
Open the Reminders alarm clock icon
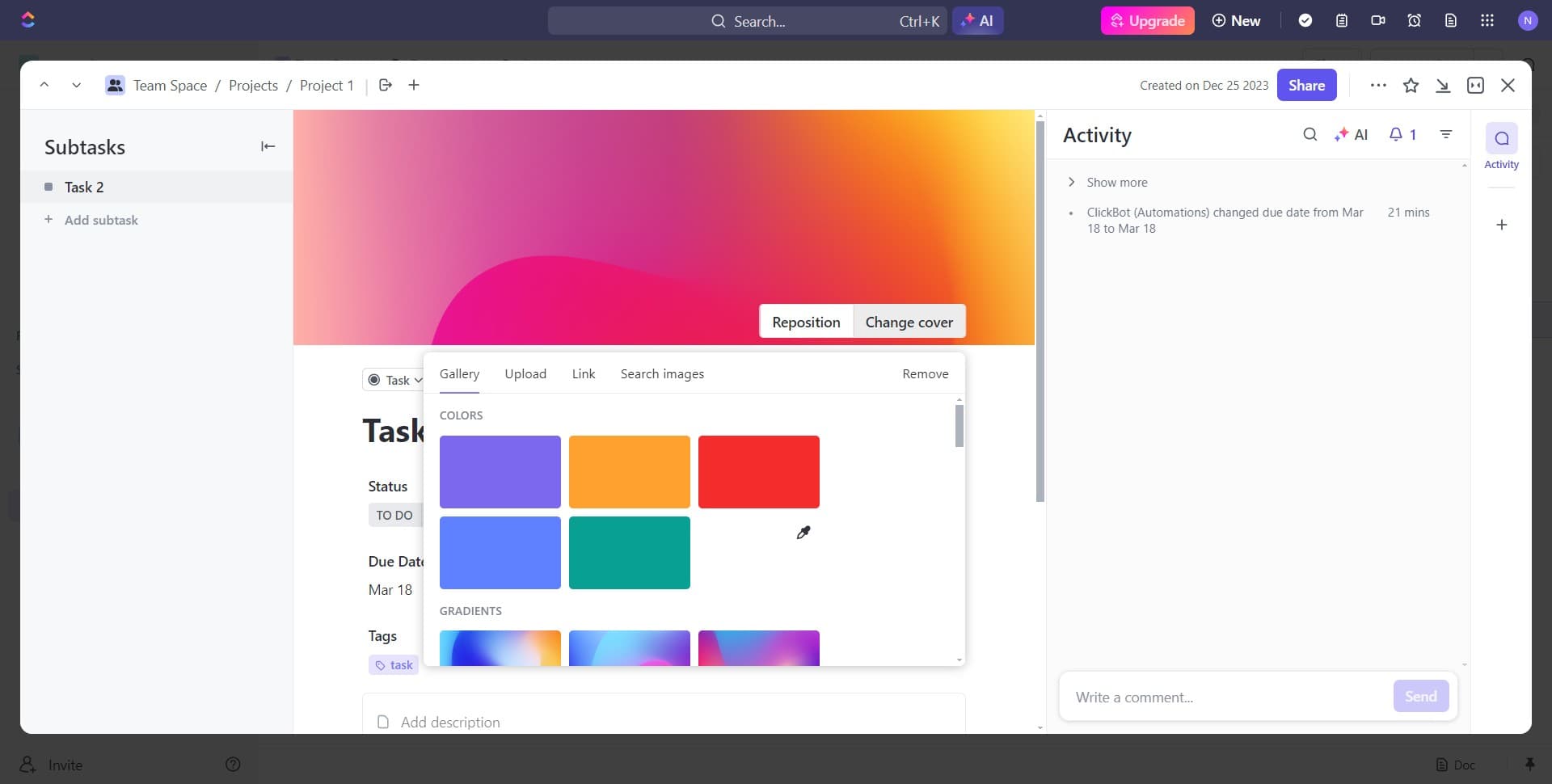pyautogui.click(x=1414, y=20)
